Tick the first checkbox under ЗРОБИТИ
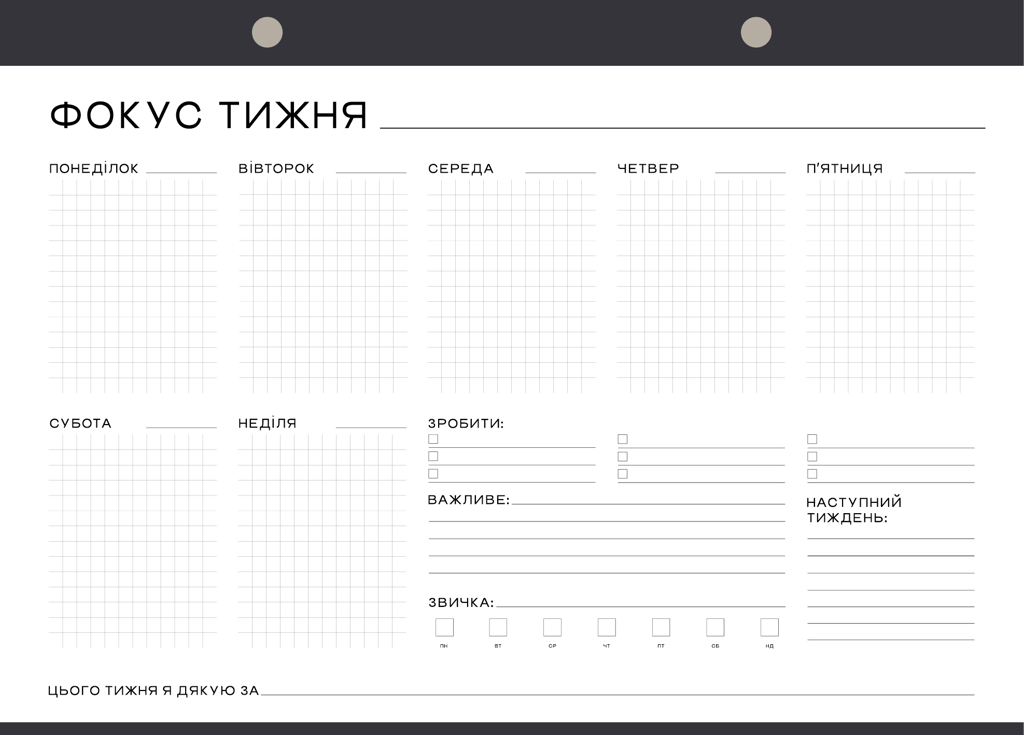The height and width of the screenshot is (735, 1024). 433,439
